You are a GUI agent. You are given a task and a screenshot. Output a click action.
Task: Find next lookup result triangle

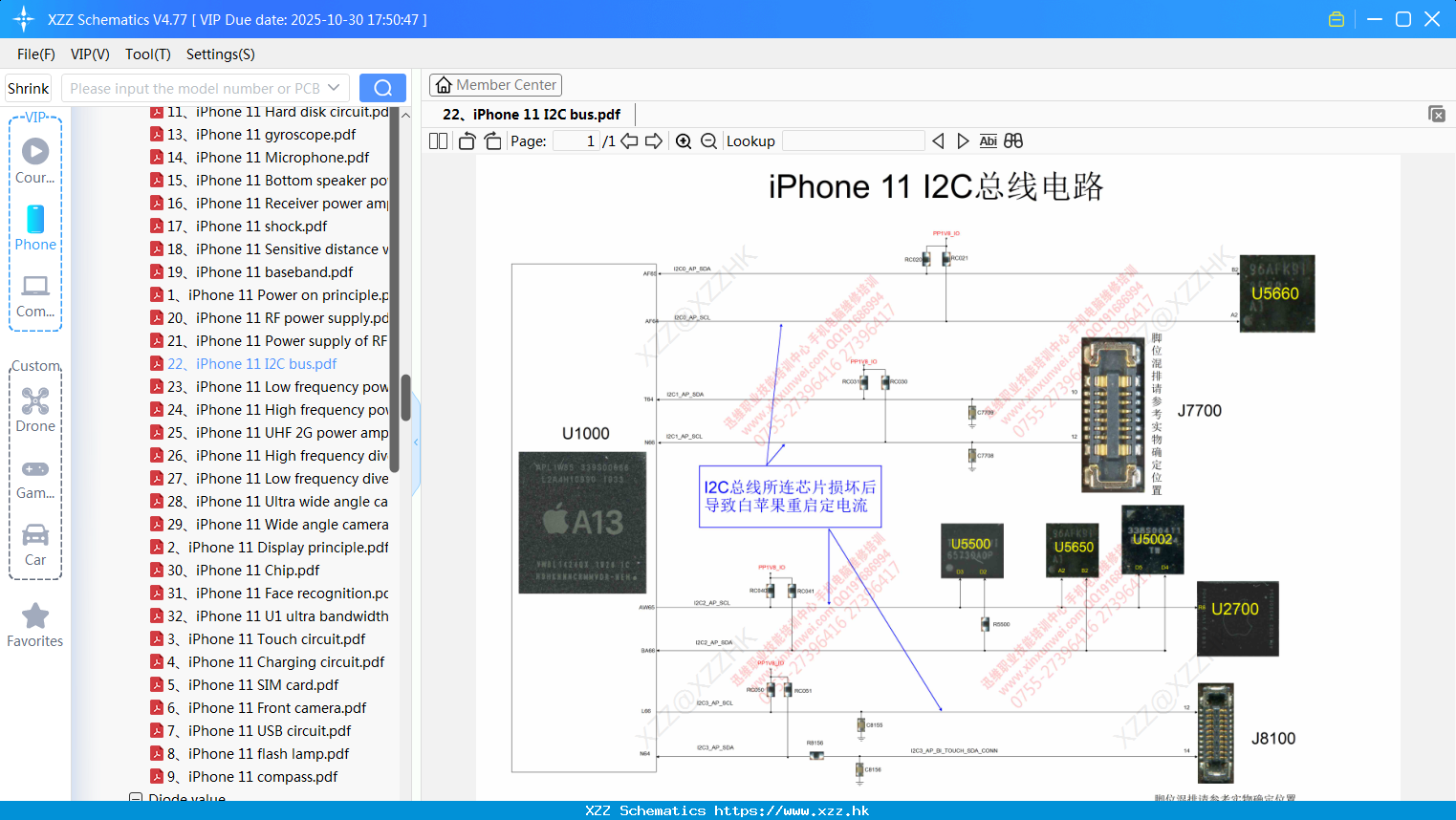click(x=963, y=141)
